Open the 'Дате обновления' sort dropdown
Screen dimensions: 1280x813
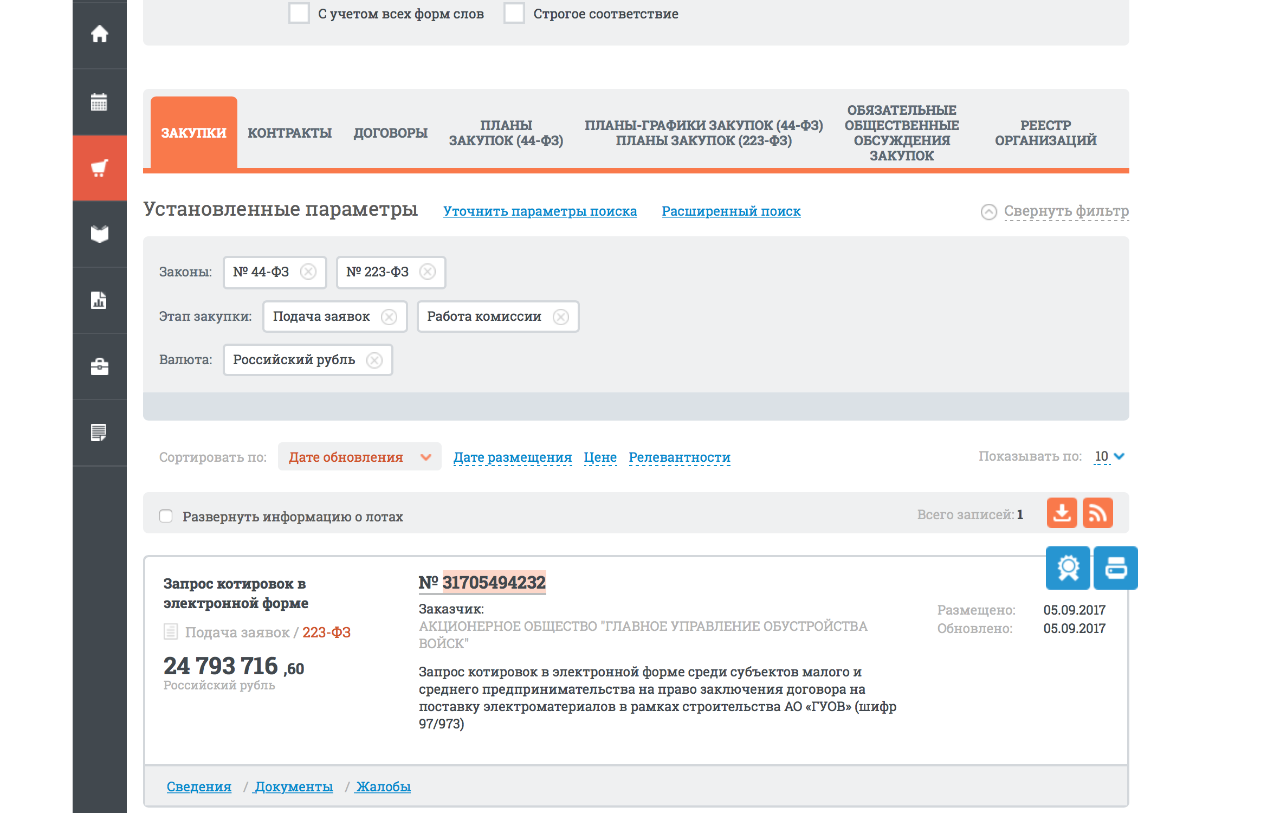coord(359,457)
